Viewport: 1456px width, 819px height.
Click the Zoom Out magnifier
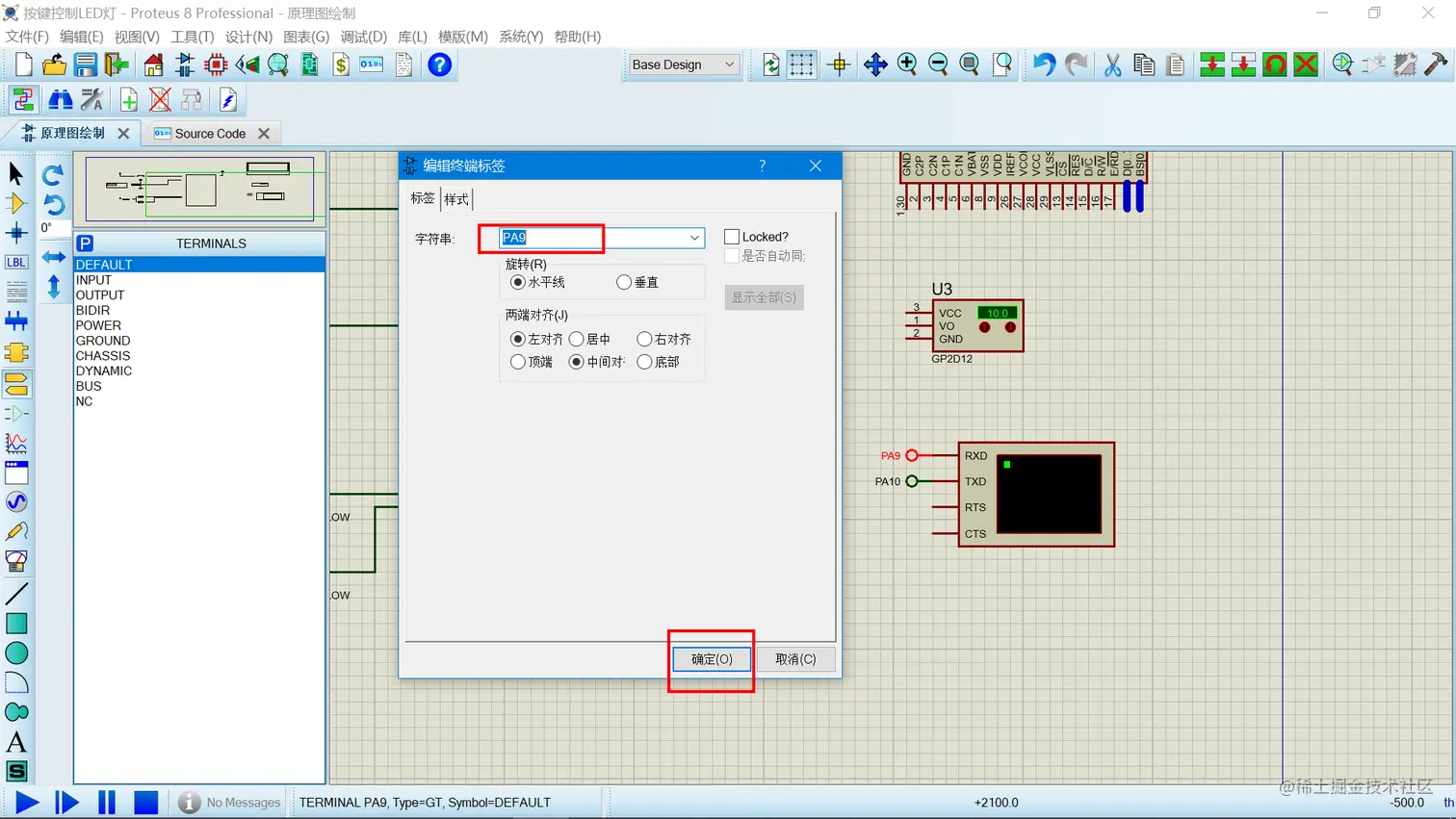938,64
